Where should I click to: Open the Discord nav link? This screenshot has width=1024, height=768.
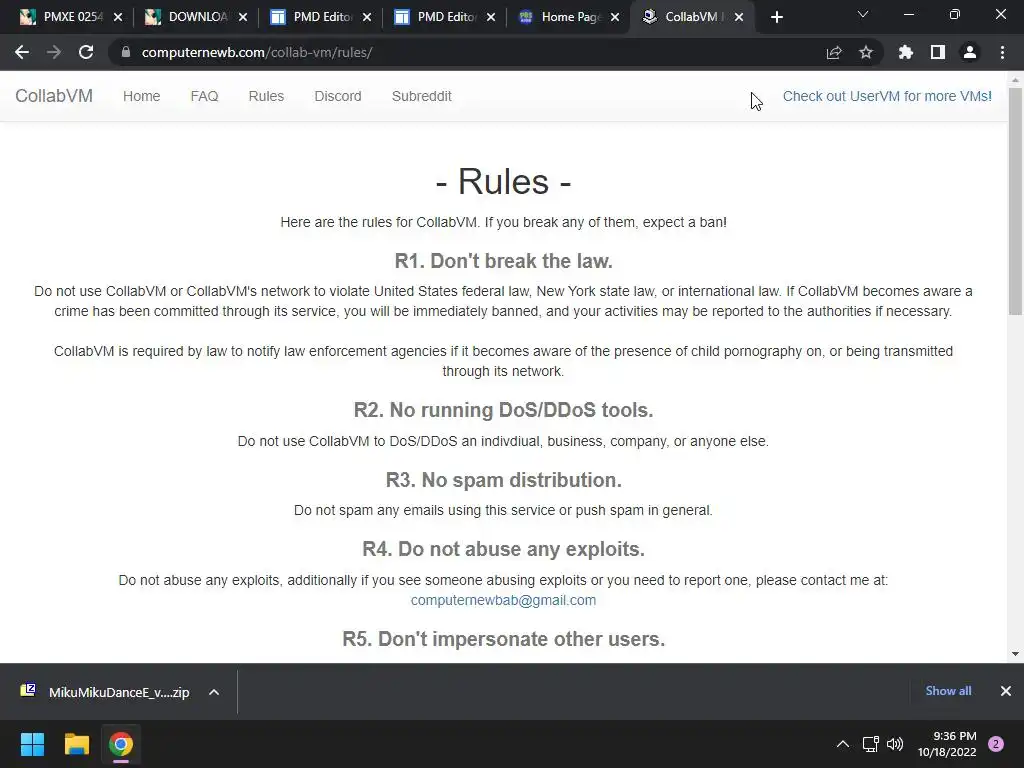338,96
